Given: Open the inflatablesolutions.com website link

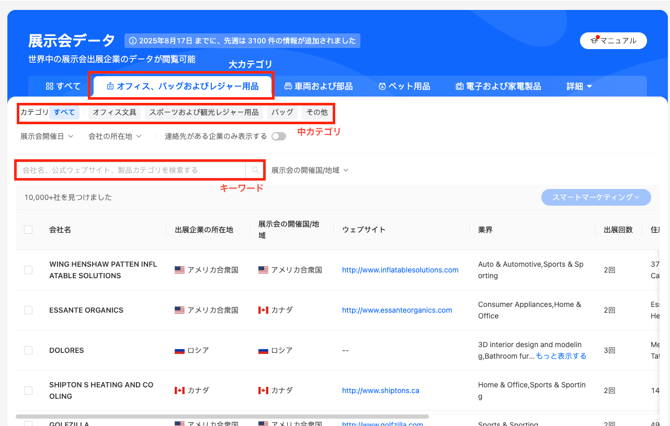Looking at the screenshot, I should [x=400, y=270].
